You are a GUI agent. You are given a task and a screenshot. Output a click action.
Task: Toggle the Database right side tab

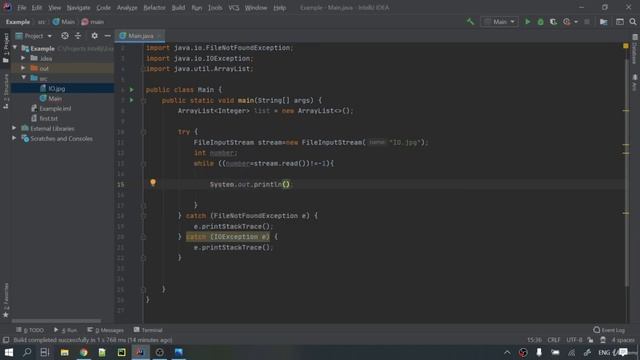(x=635, y=49)
